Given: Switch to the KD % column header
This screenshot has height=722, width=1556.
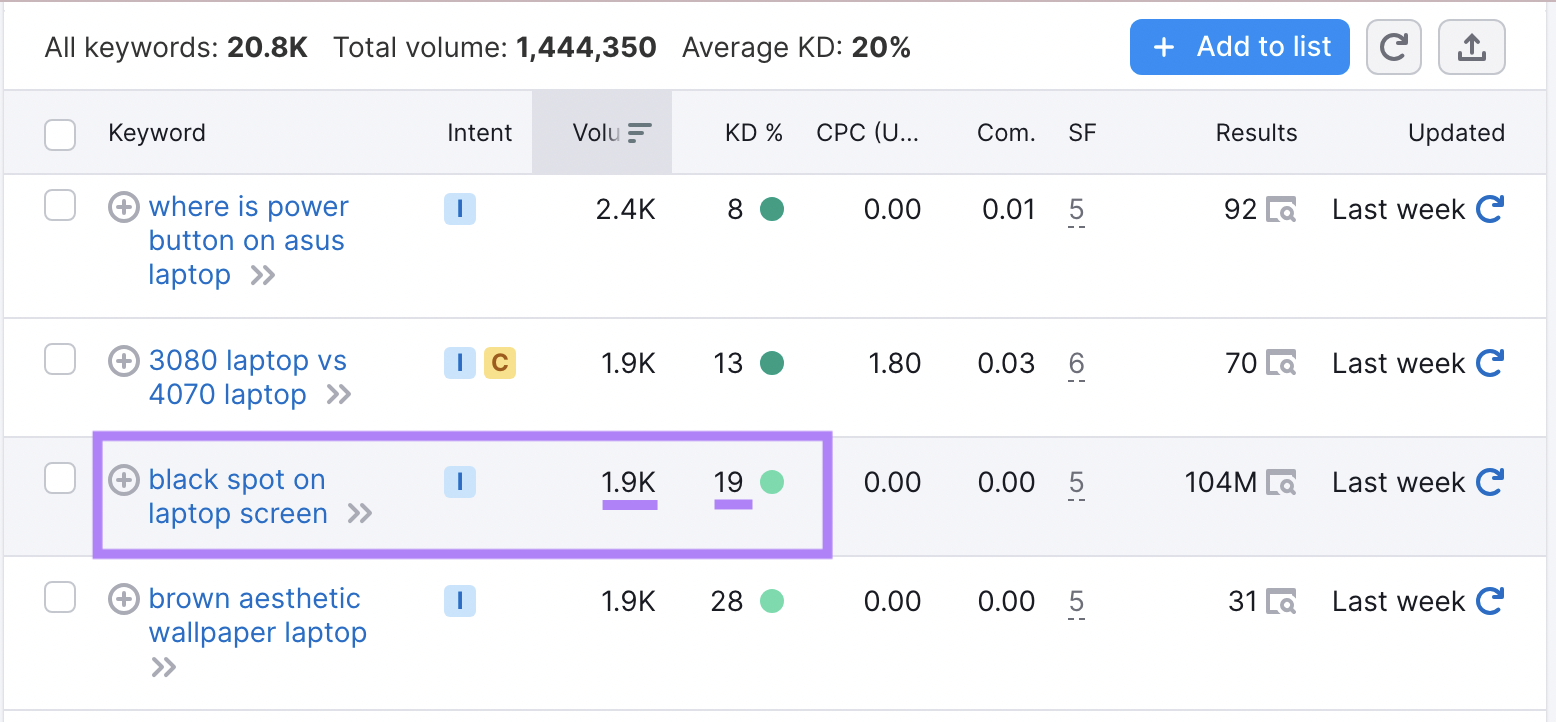Looking at the screenshot, I should (x=753, y=132).
